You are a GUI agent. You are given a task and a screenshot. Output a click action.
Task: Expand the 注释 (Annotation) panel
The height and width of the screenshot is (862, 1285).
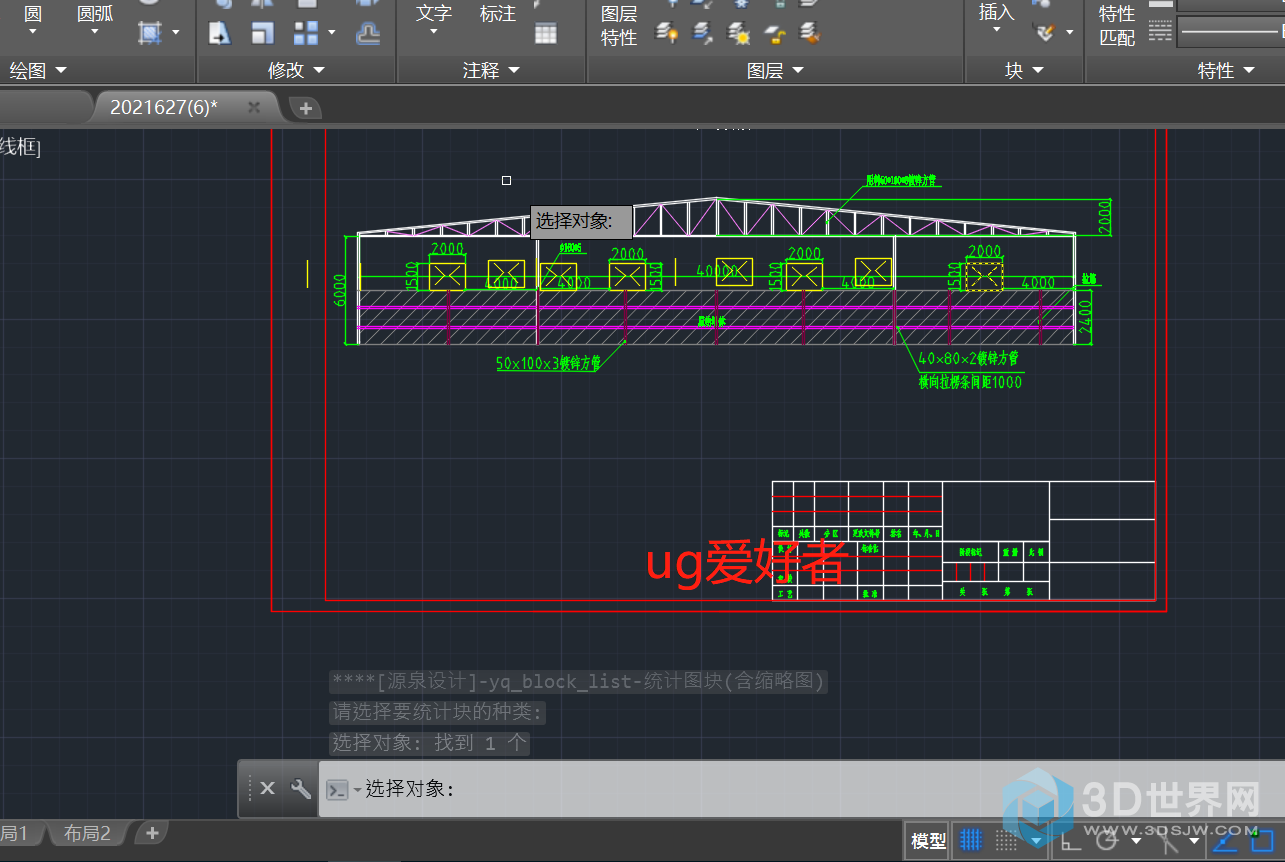click(491, 70)
